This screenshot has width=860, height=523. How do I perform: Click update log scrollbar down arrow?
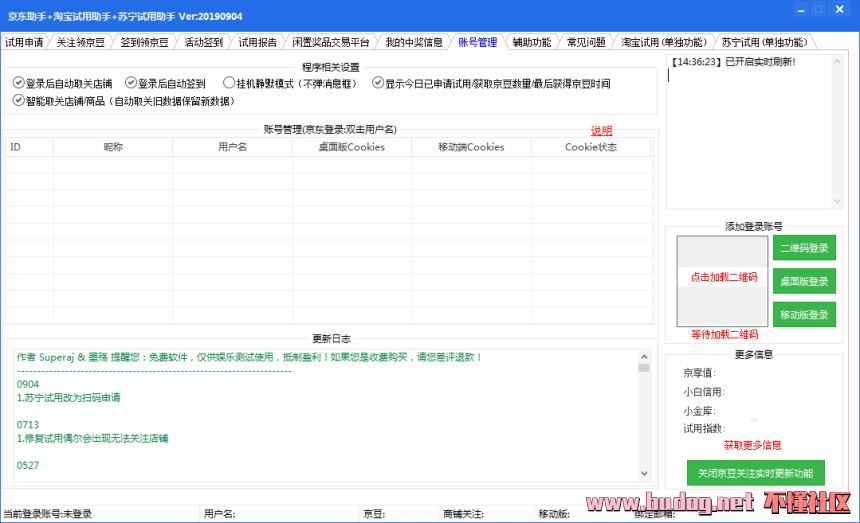click(644, 473)
